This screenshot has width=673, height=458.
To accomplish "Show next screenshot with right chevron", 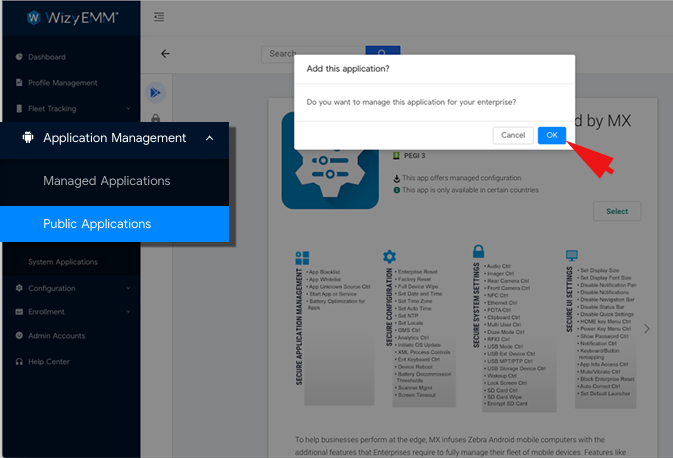I will pyautogui.click(x=647, y=329).
